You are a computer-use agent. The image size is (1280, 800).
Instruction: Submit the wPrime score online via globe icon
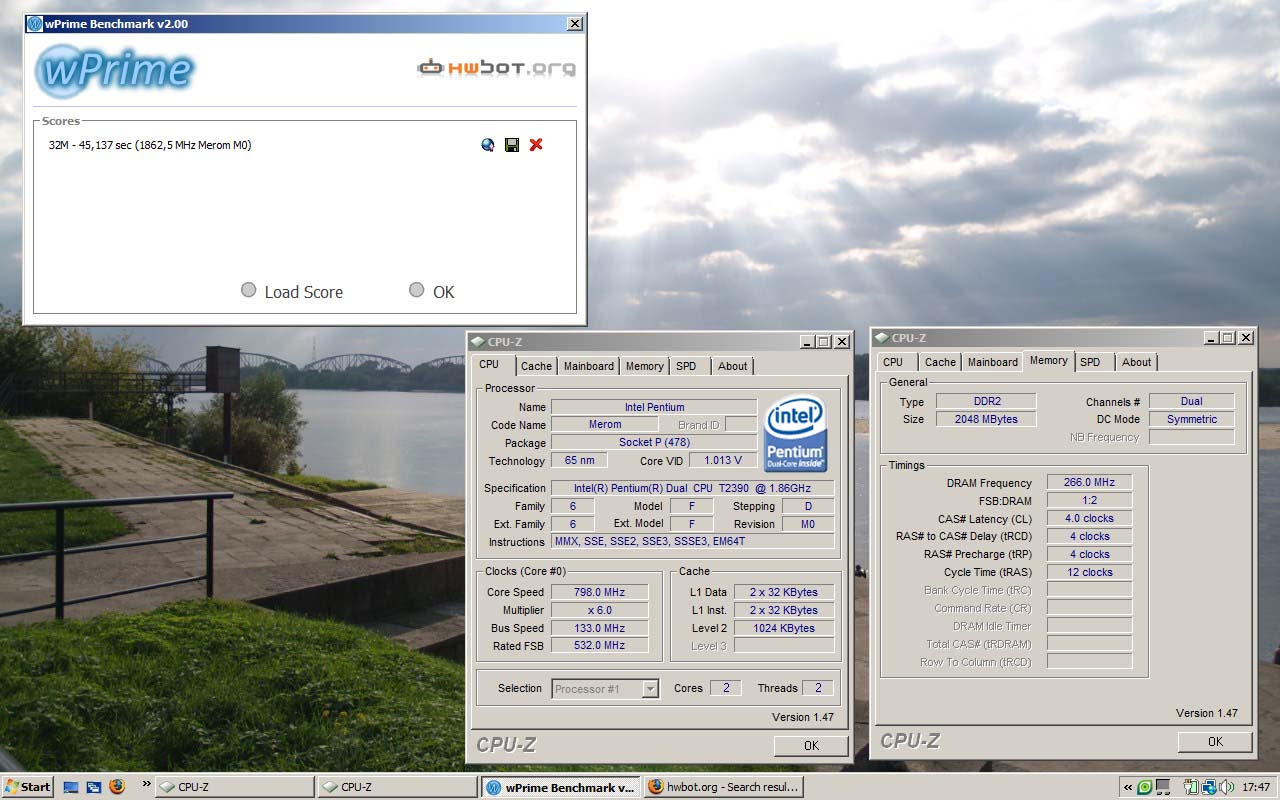click(488, 145)
